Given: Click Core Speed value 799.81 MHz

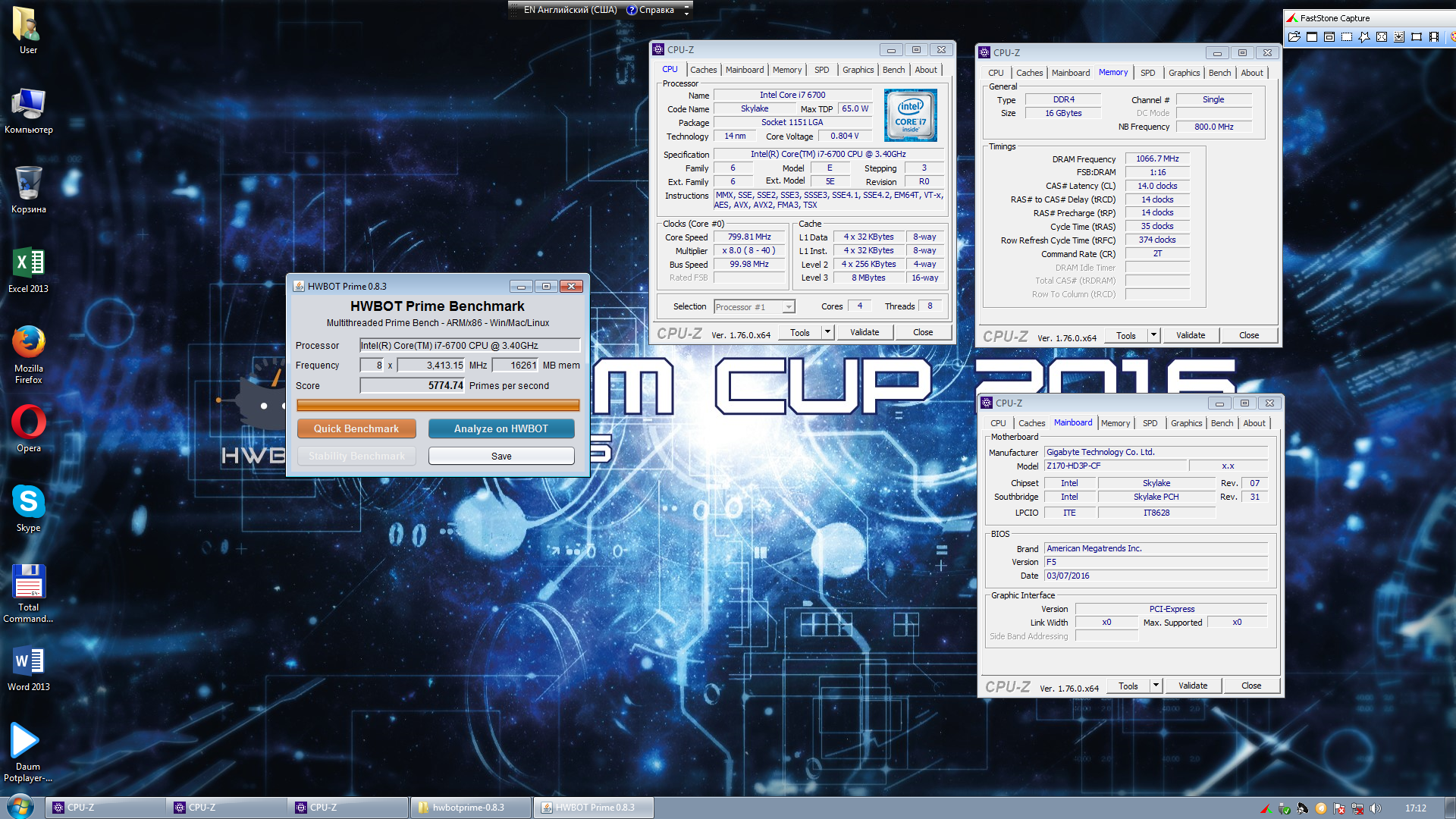Looking at the screenshot, I should (x=749, y=237).
